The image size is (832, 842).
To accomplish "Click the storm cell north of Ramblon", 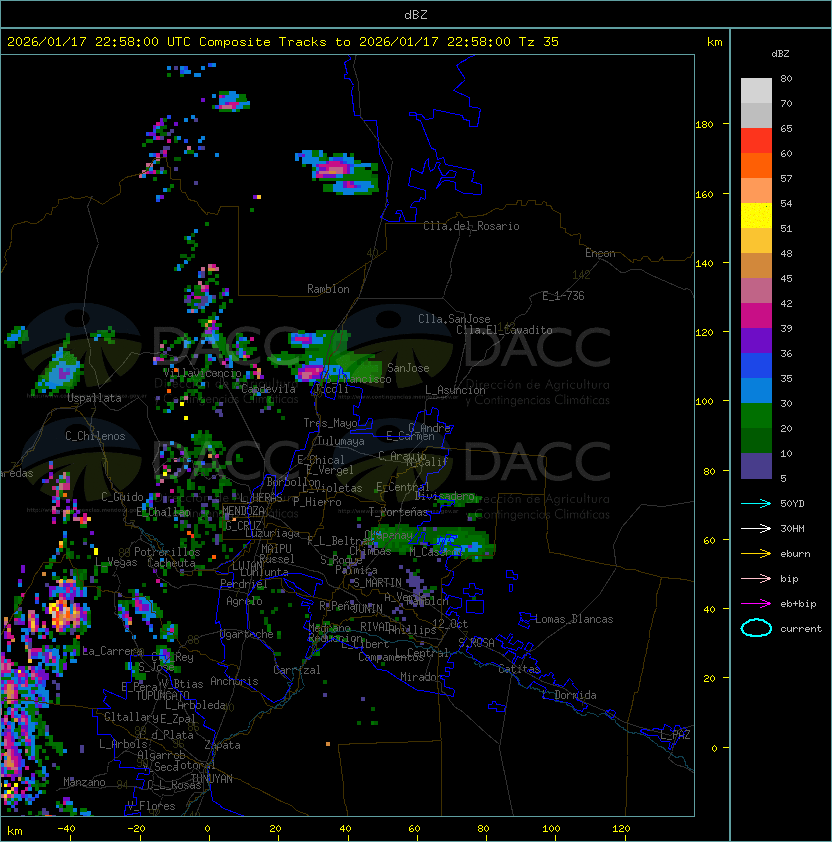I will coord(337,172).
